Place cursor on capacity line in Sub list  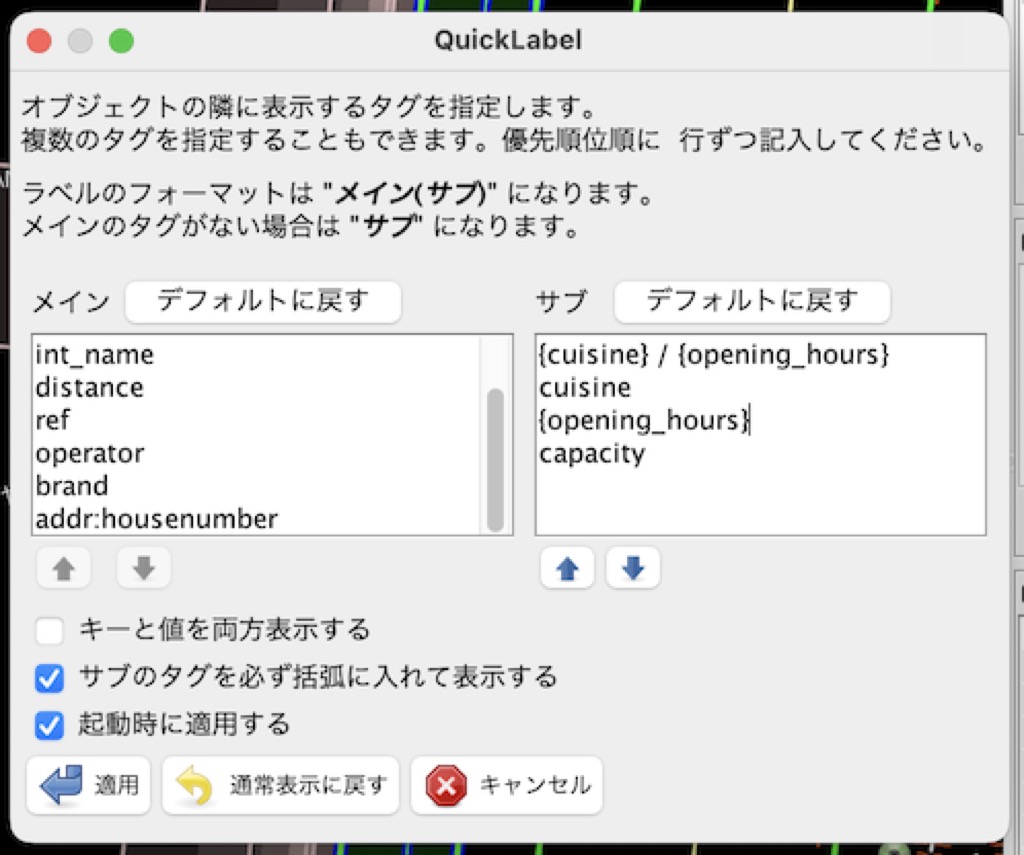click(593, 454)
